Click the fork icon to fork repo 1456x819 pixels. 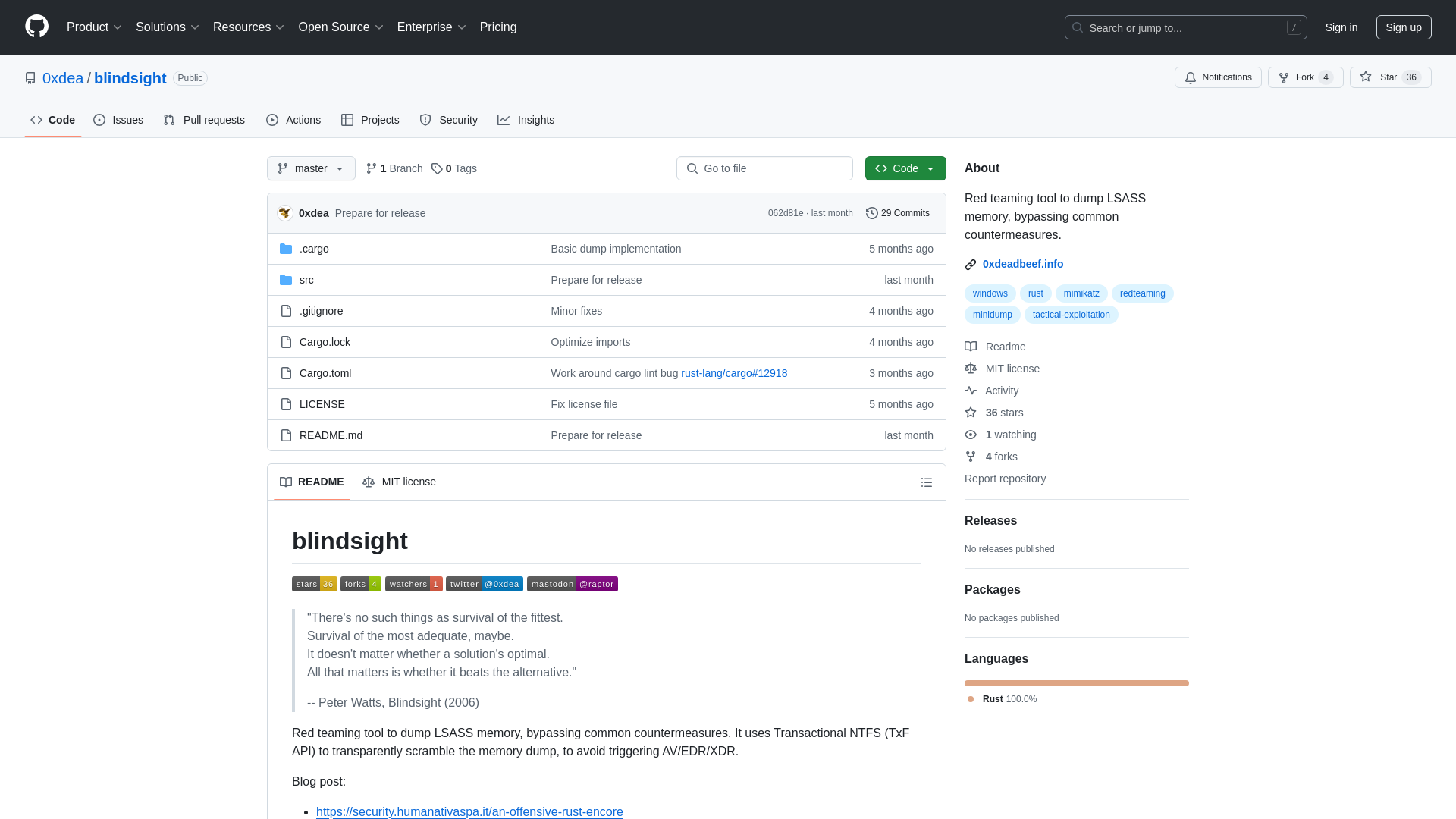click(1285, 77)
